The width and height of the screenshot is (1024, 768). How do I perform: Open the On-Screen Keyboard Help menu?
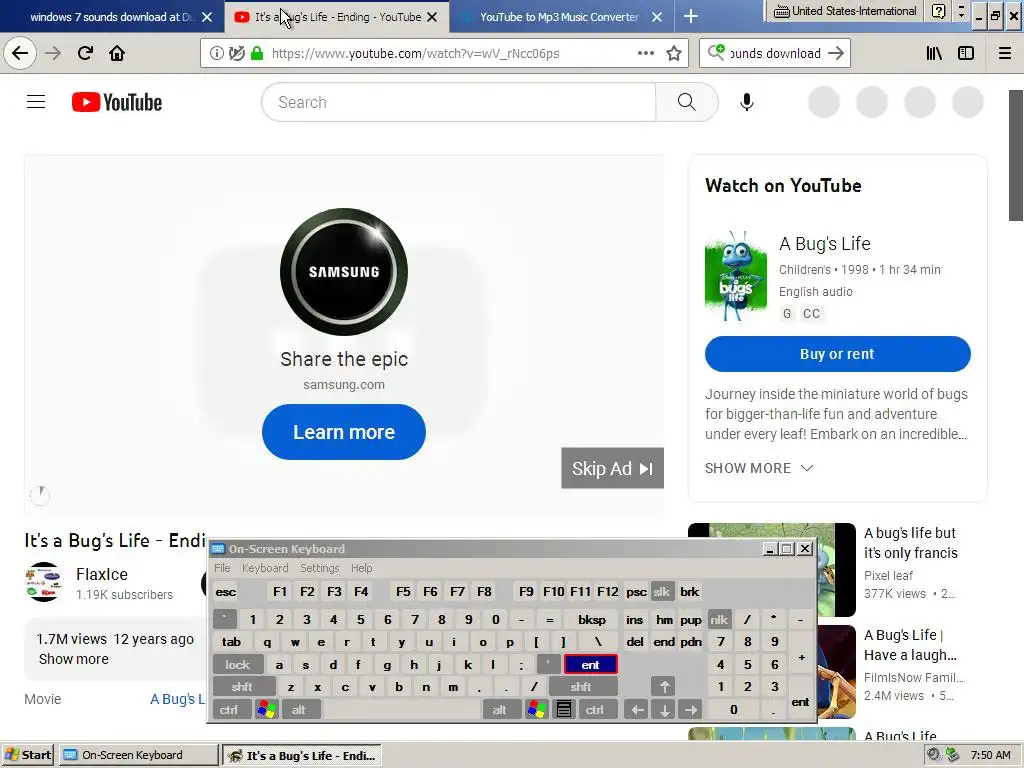[x=362, y=568]
